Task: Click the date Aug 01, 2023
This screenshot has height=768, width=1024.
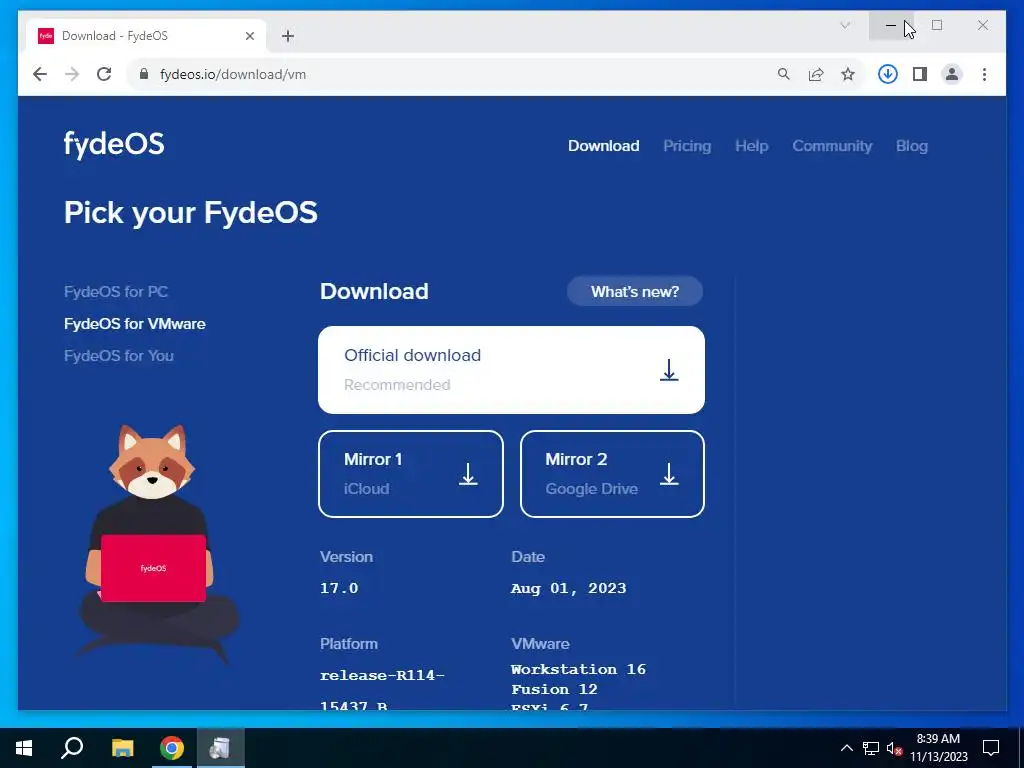Action: click(569, 588)
